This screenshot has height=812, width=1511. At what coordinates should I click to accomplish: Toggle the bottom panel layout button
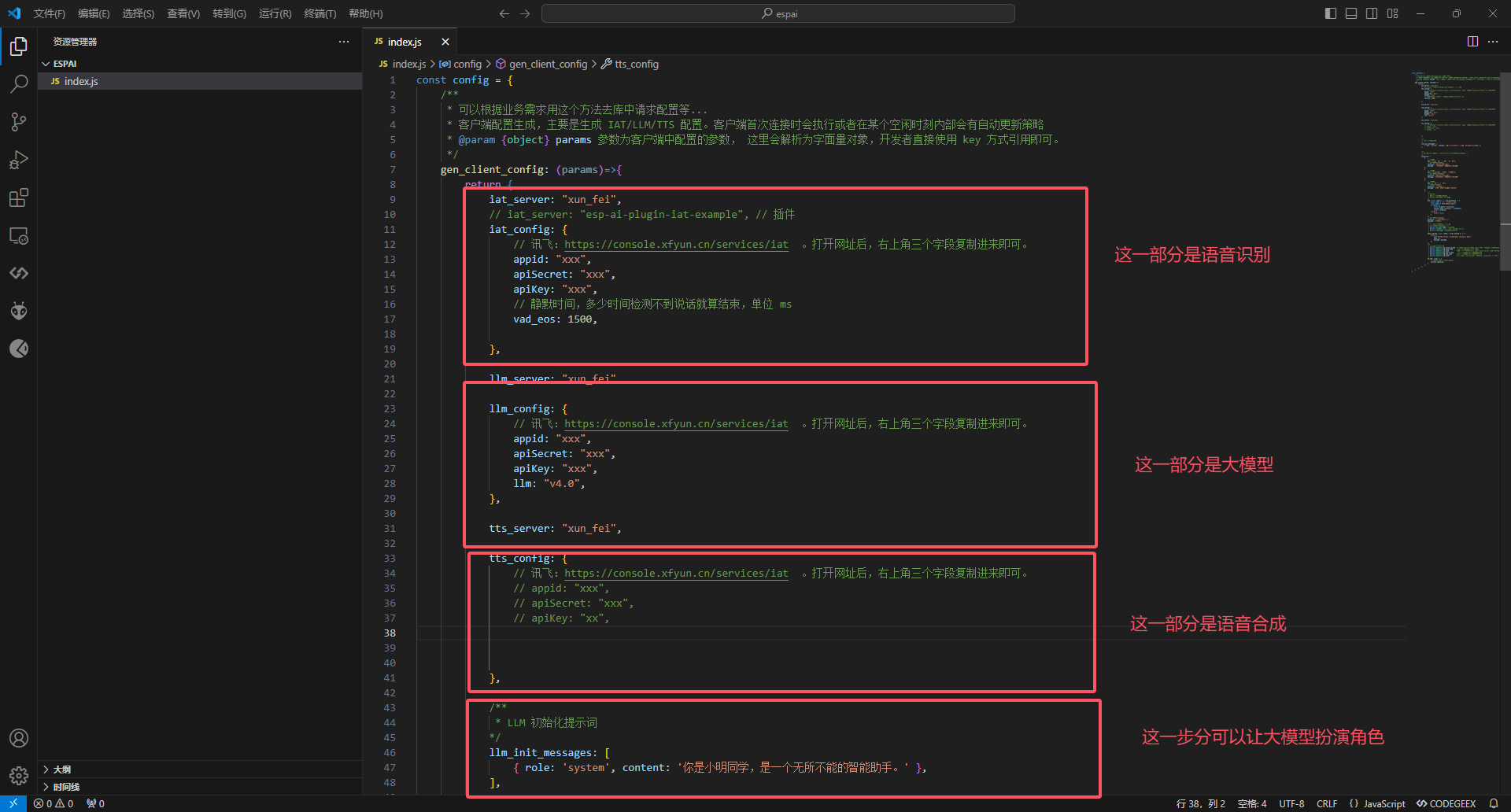(1351, 13)
